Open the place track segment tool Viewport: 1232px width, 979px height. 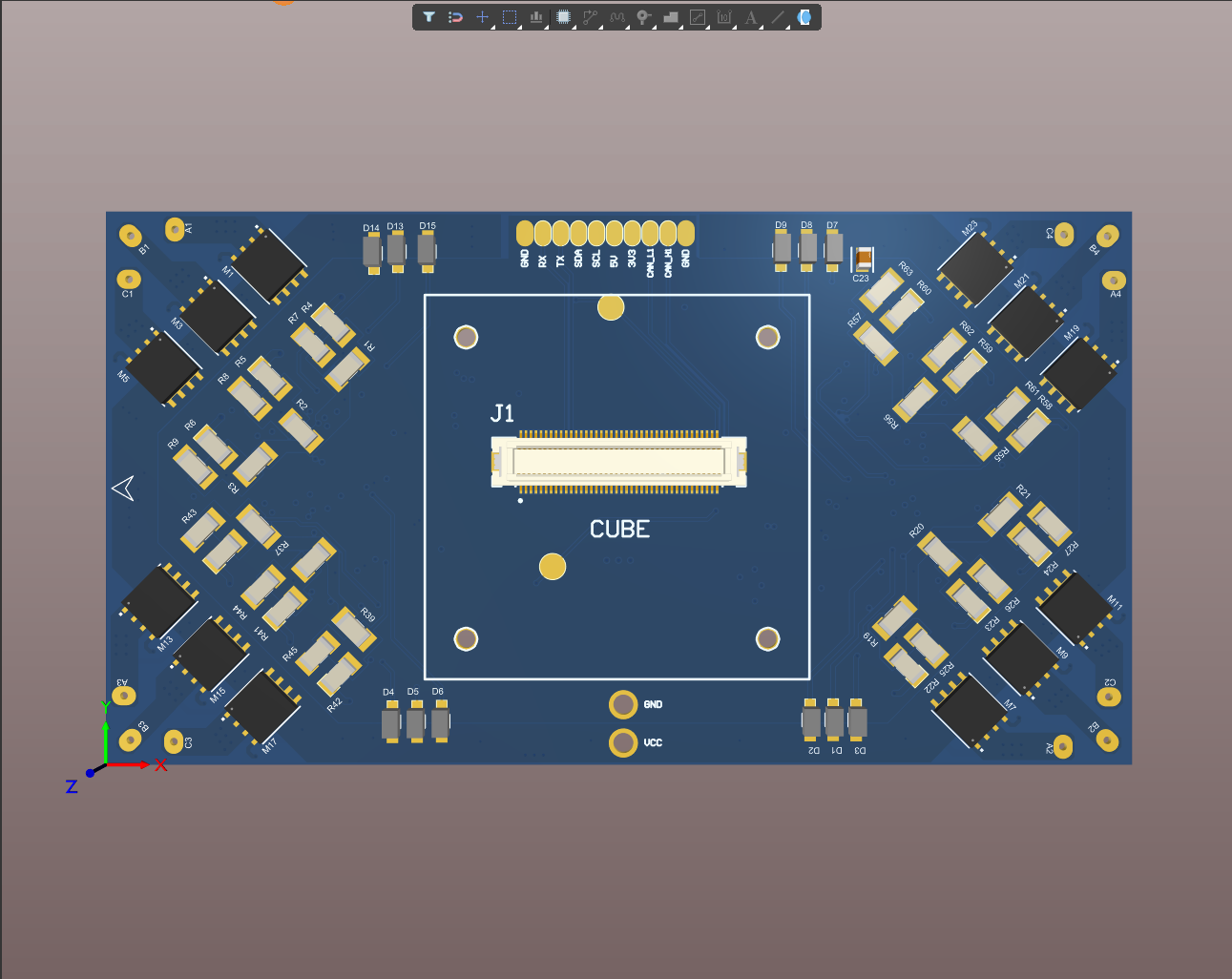click(x=698, y=17)
